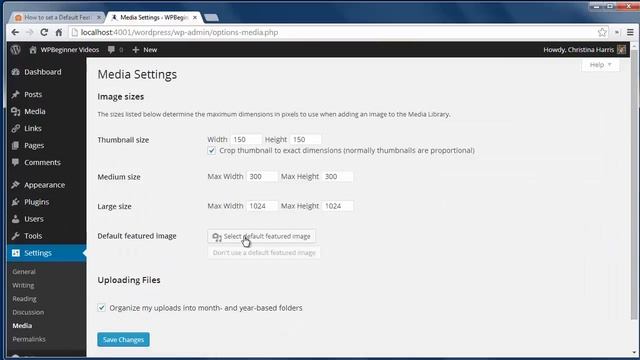Expand the Help tab
The image size is (640, 360).
(x=600, y=65)
